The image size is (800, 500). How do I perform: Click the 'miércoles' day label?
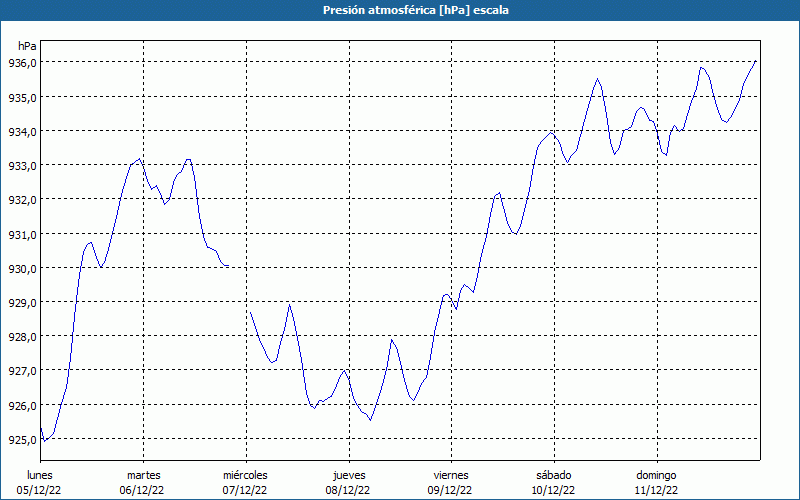(245, 475)
